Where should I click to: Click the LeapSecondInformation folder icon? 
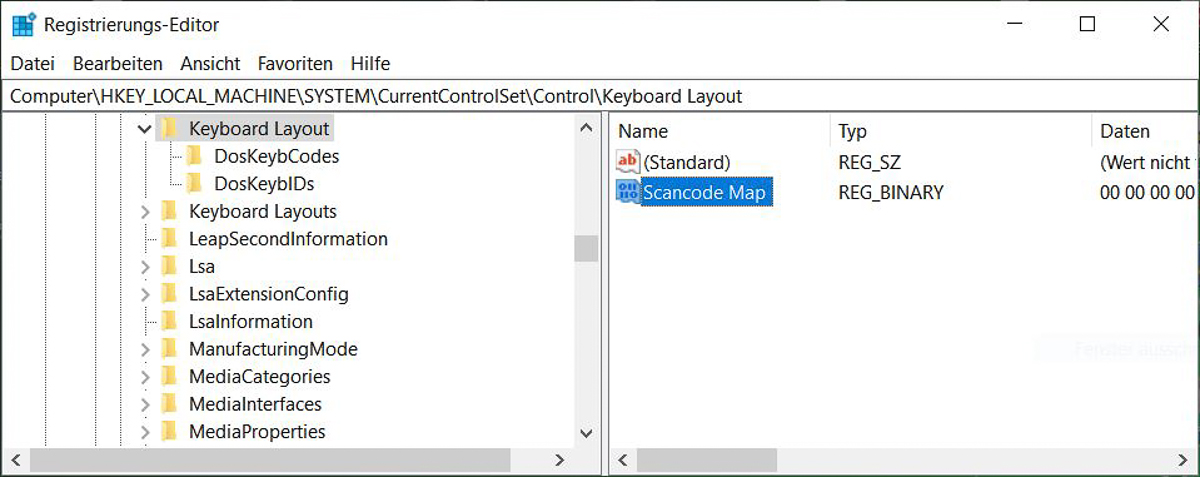pyautogui.click(x=169, y=239)
